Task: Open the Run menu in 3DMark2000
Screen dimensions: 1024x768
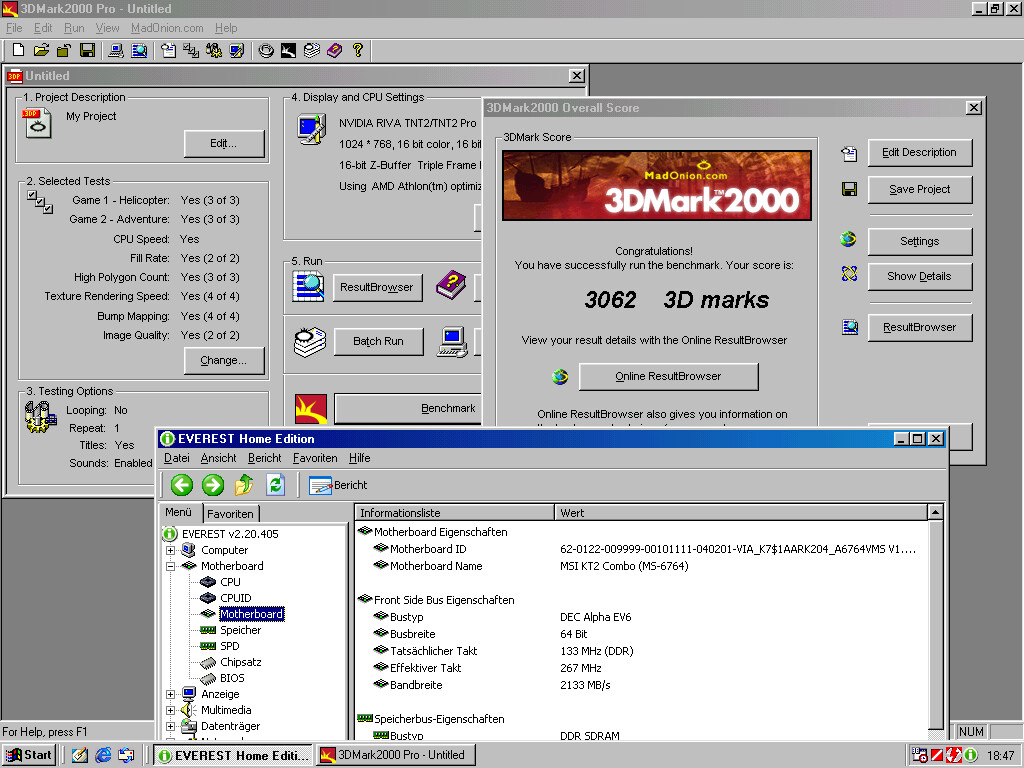Action: [x=74, y=28]
